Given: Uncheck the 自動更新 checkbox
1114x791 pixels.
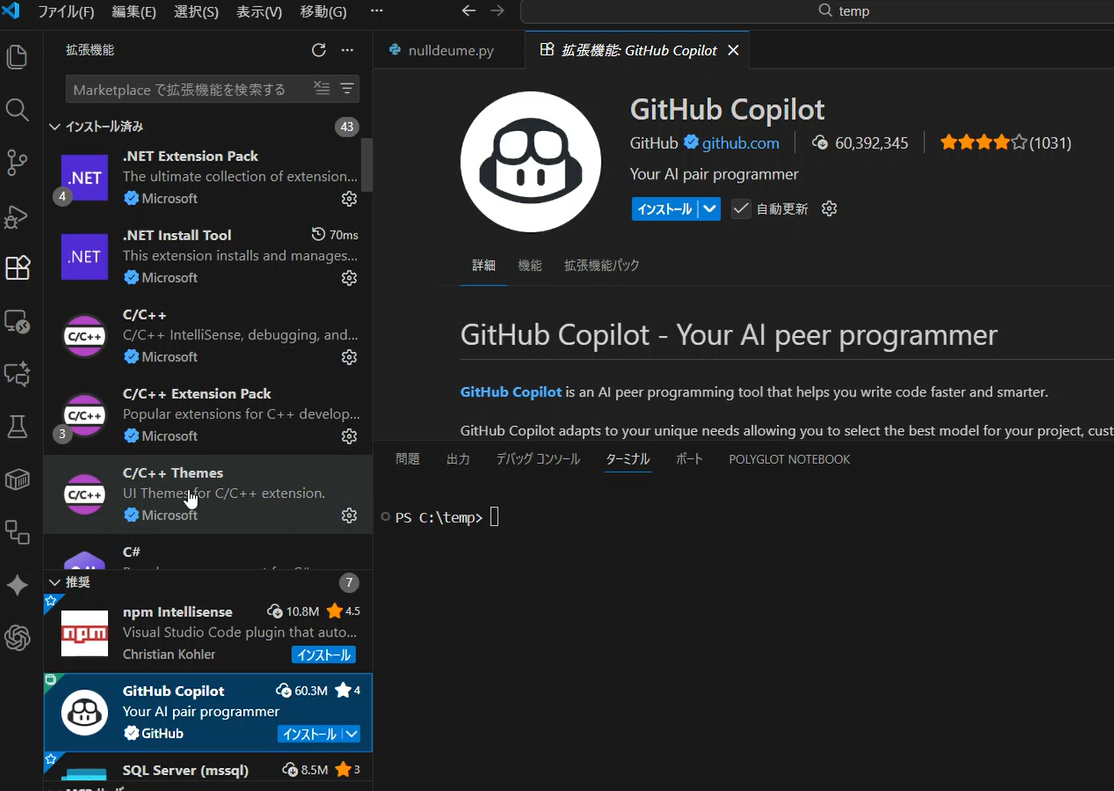Looking at the screenshot, I should [741, 208].
